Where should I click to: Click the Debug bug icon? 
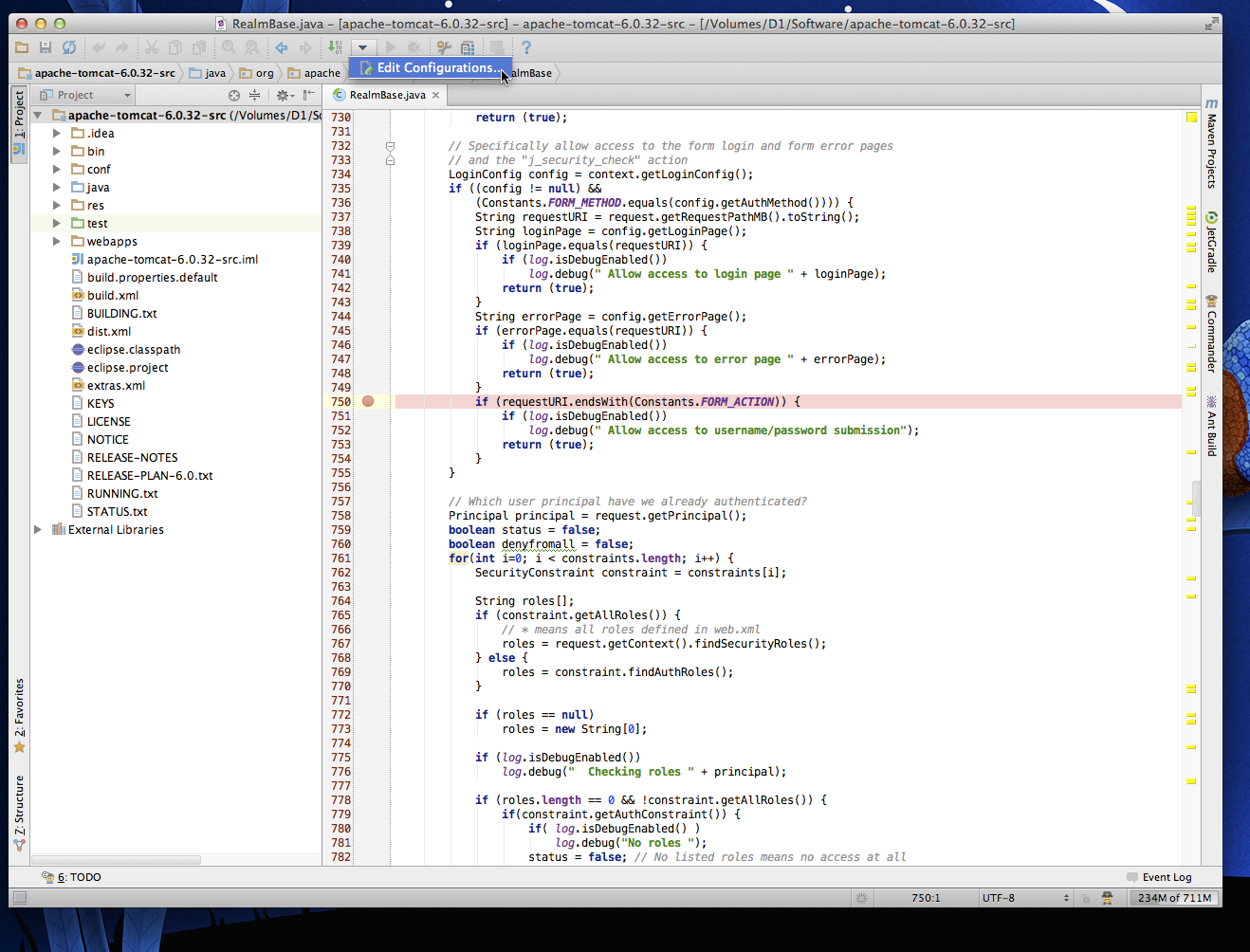414,47
